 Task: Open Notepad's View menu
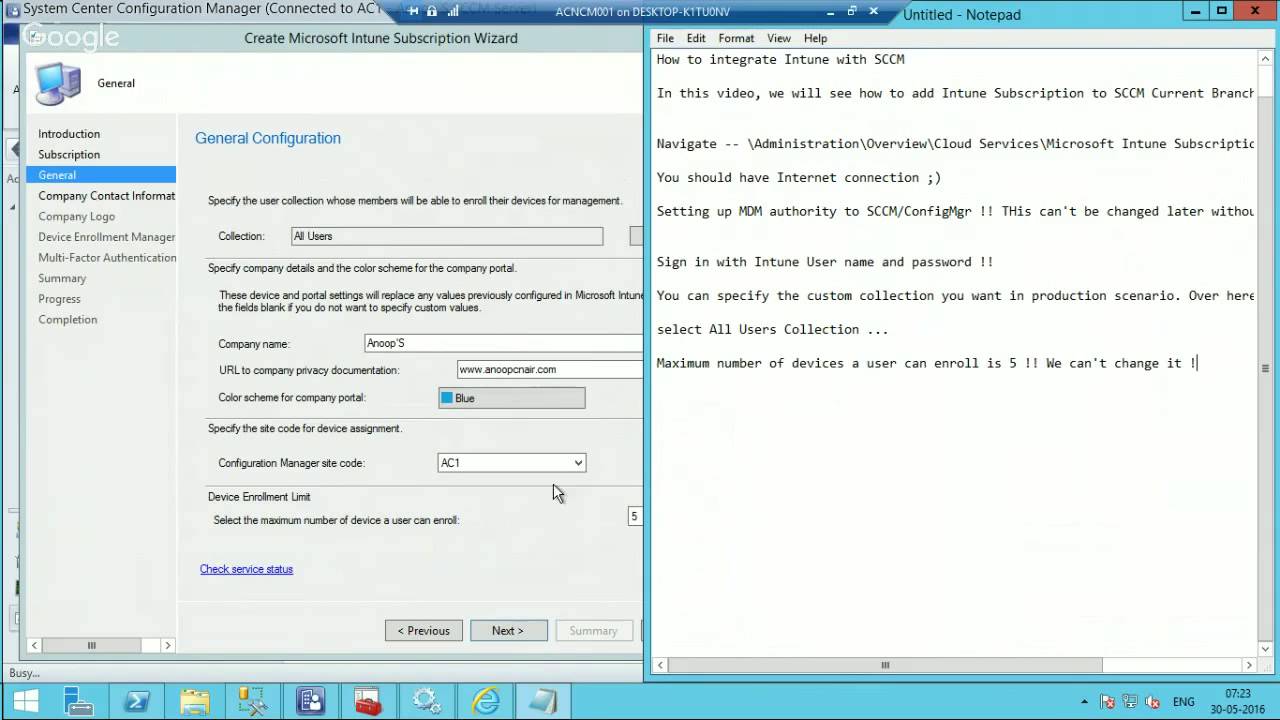(x=779, y=38)
